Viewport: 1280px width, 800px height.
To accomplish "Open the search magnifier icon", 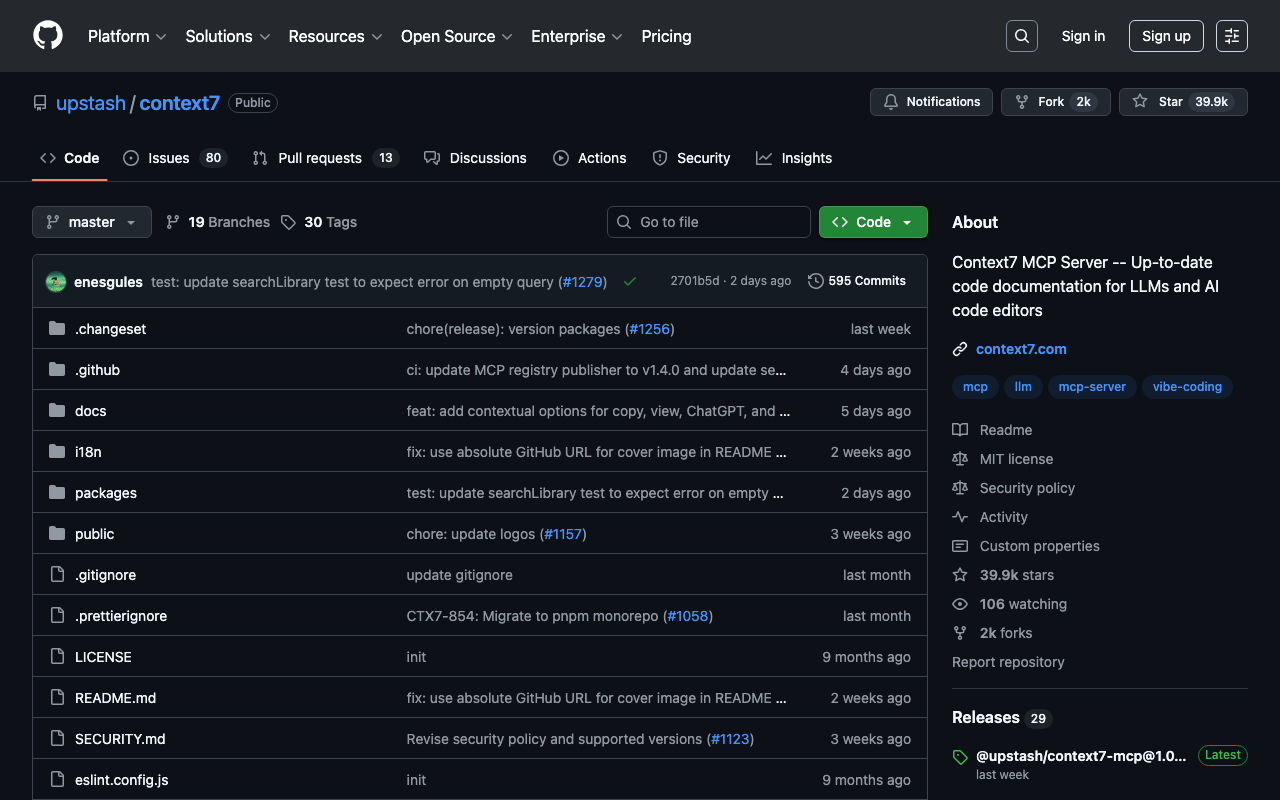I will click(x=1022, y=36).
